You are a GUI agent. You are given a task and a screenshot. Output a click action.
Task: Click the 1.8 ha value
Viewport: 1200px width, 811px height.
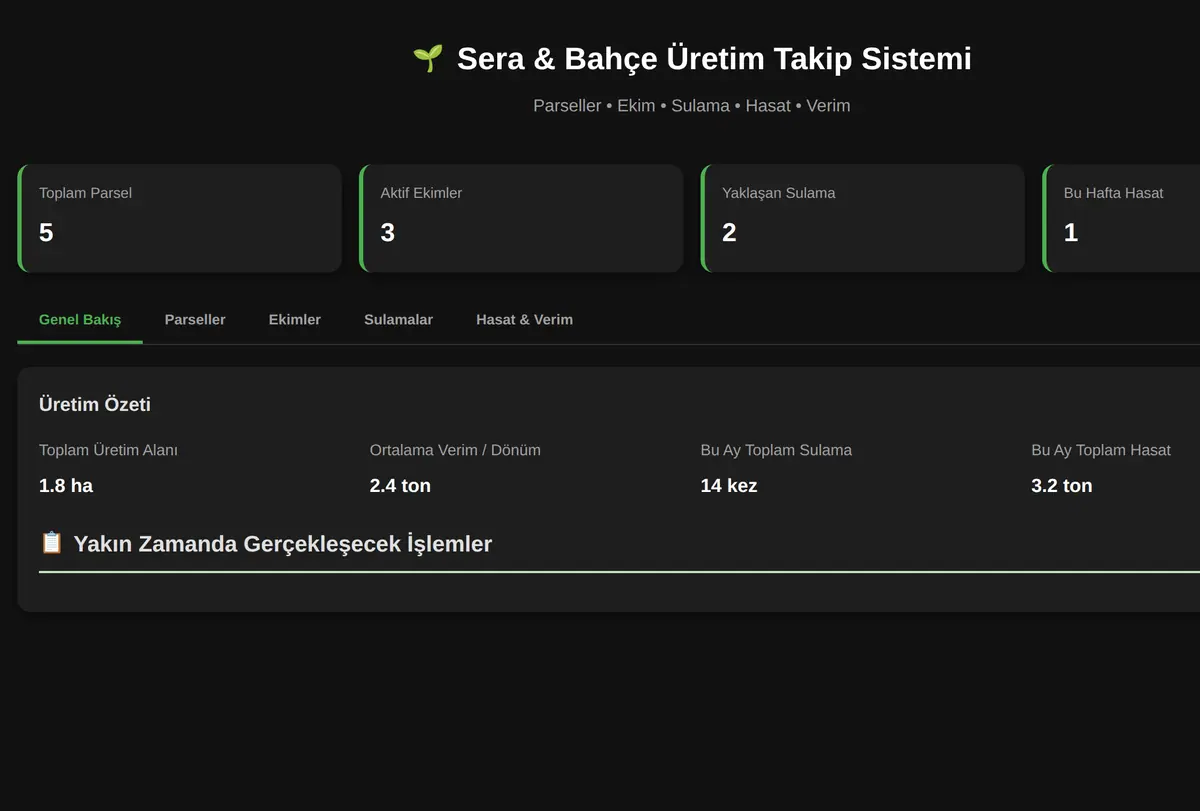click(x=66, y=486)
